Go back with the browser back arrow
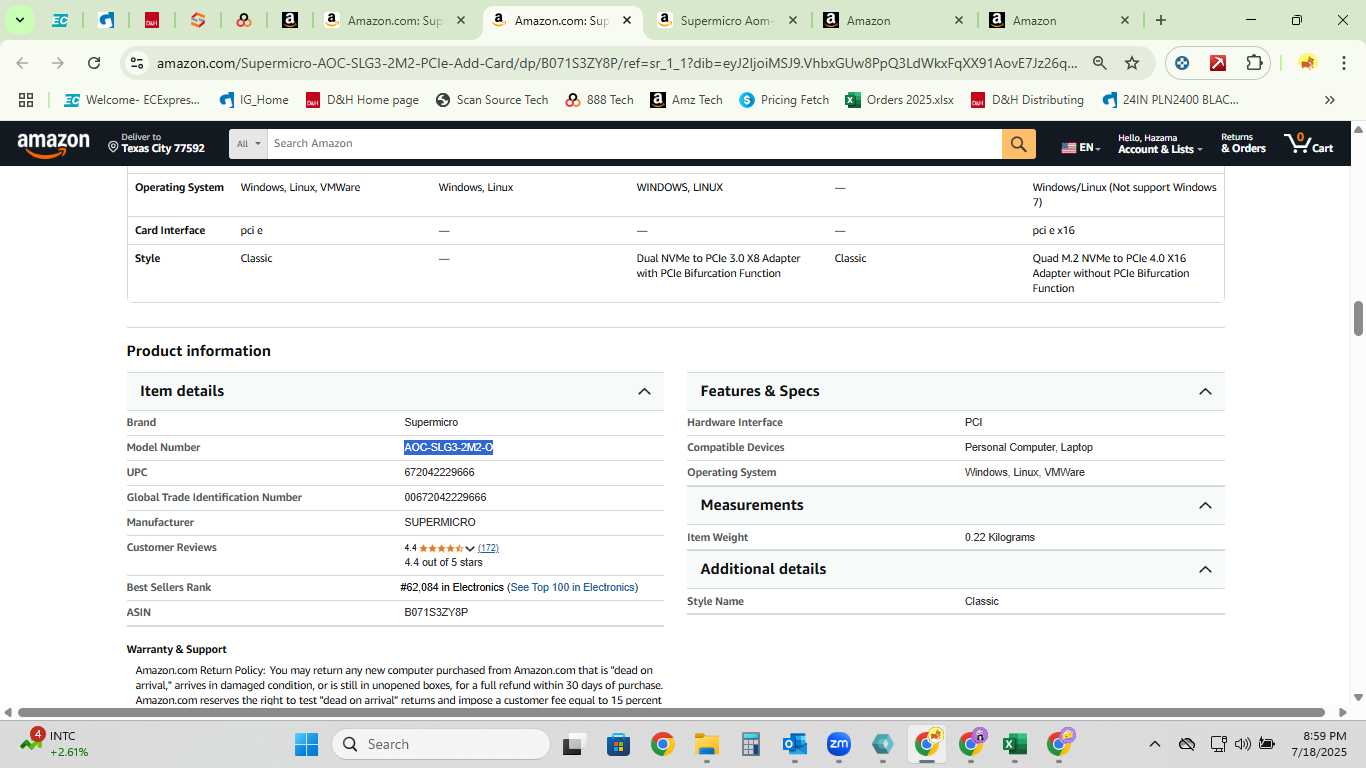This screenshot has width=1366, height=768. click(22, 63)
